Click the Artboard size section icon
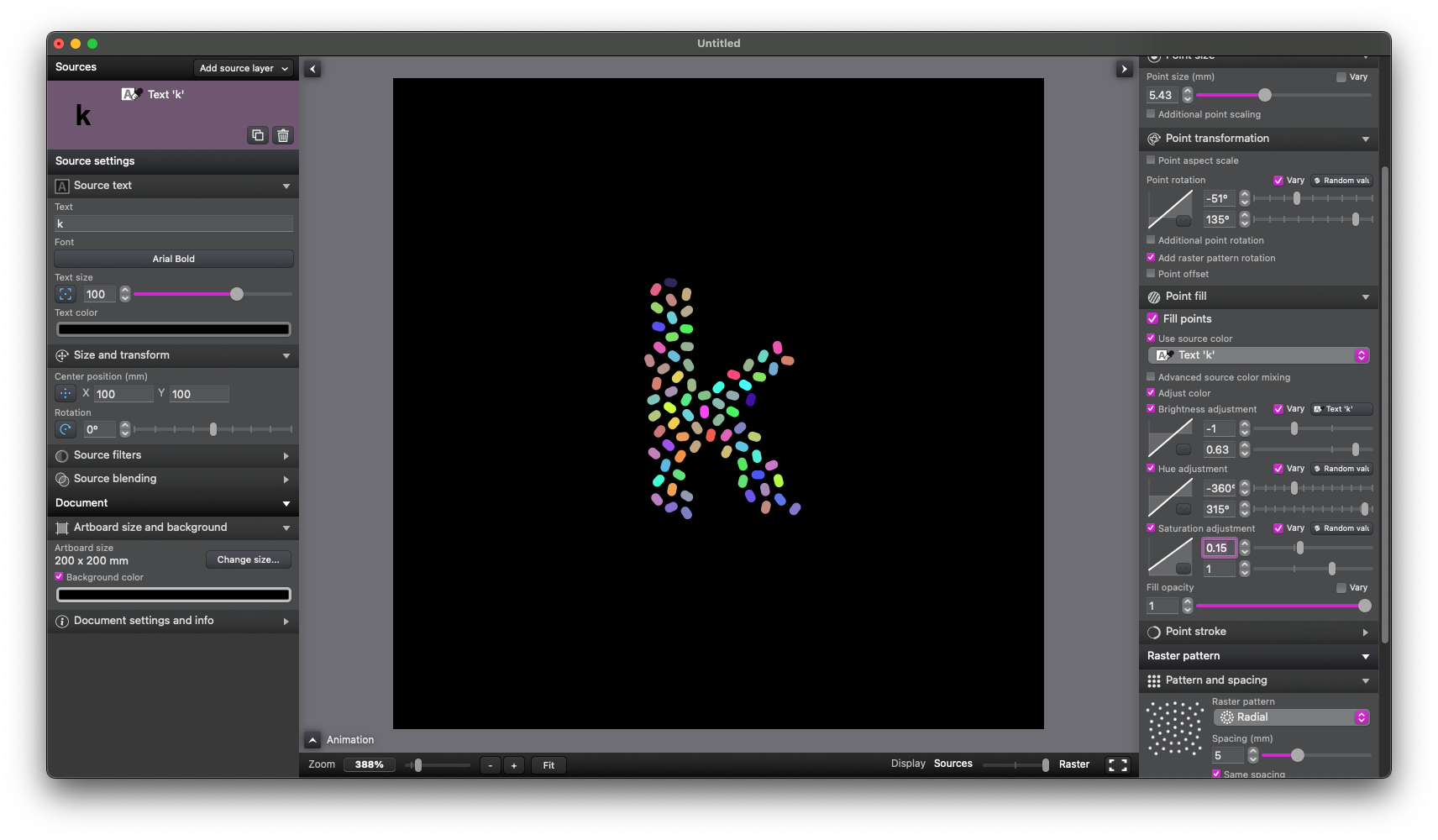The image size is (1438, 840). click(x=62, y=528)
